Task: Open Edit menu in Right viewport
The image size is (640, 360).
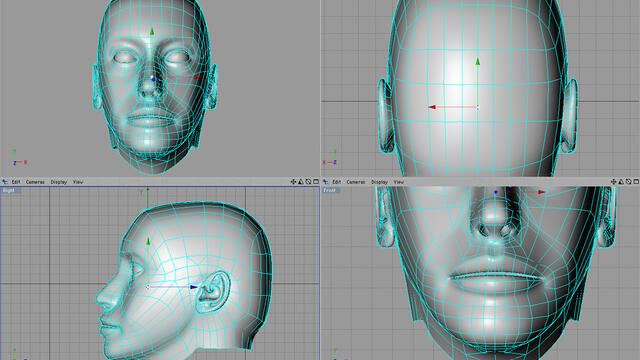Action: click(x=16, y=182)
